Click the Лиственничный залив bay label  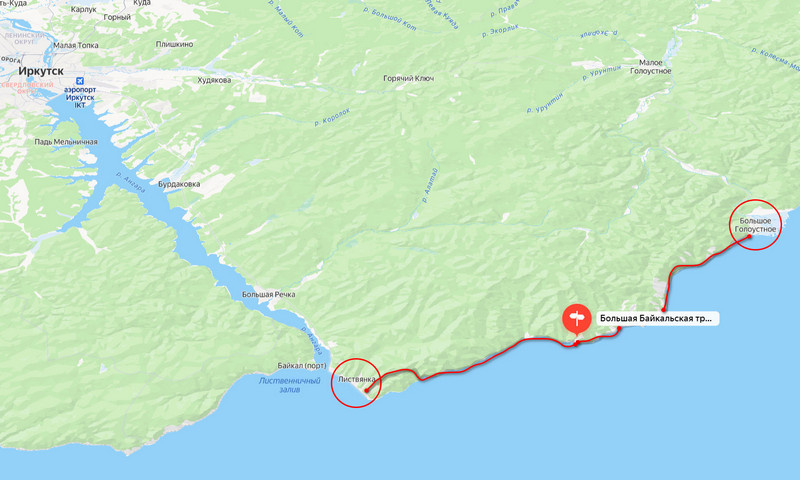coord(289,385)
